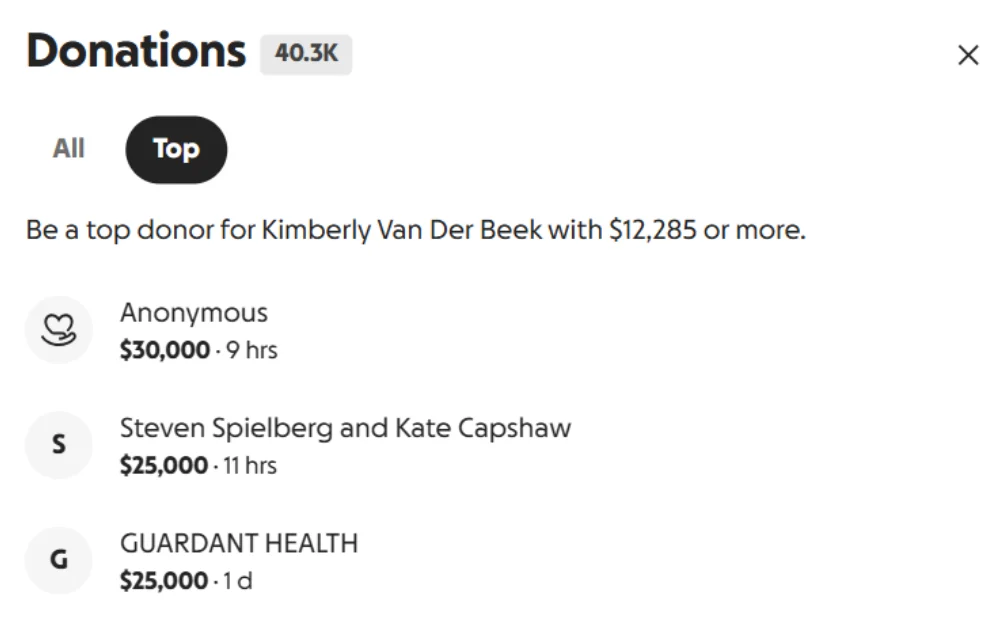Click the "S" avatar for Steven Spielberg
The width and height of the screenshot is (1000, 623).
pyautogui.click(x=58, y=445)
